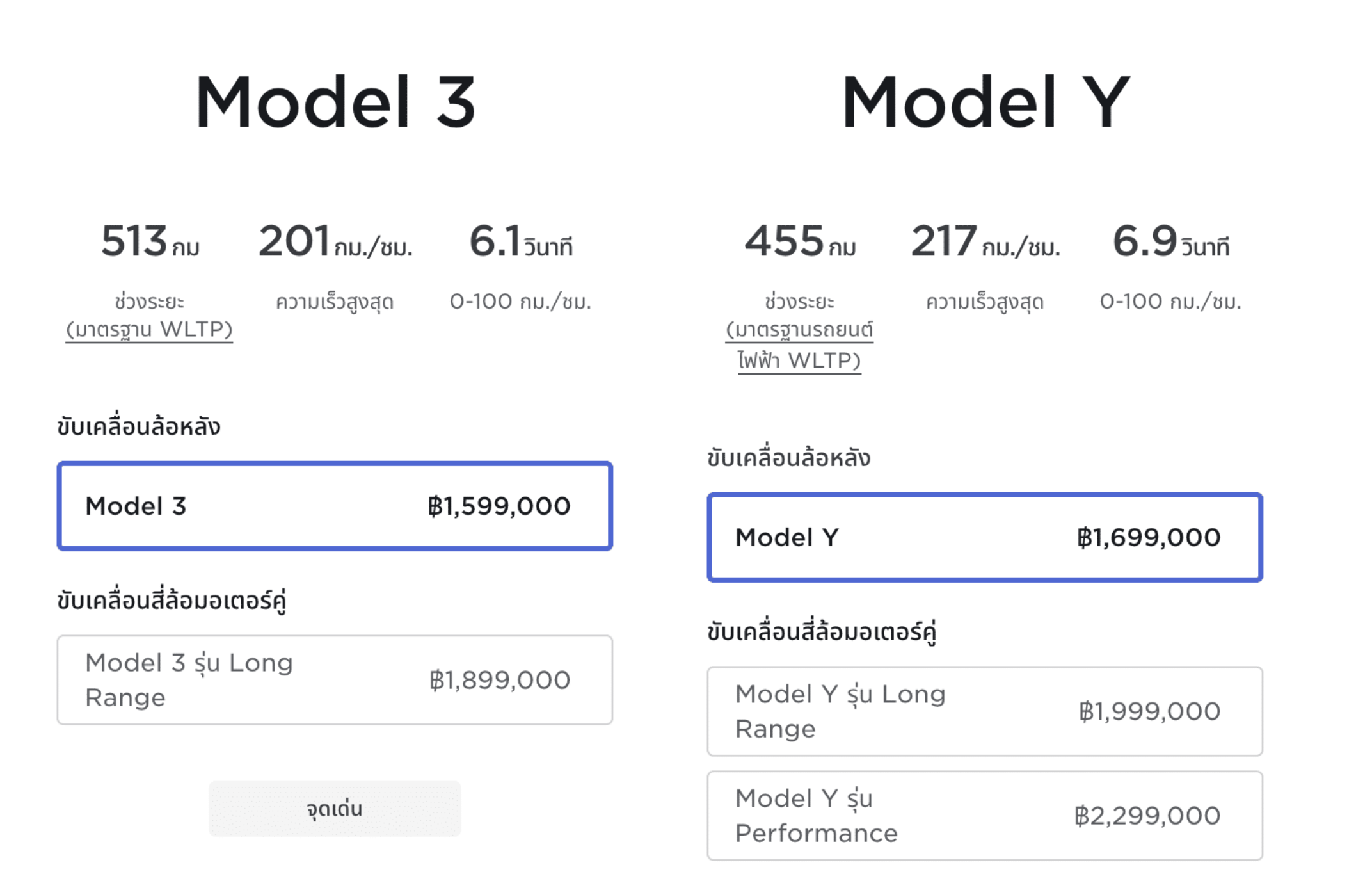Click the 6.1 วินาที acceleration figure
This screenshot has height=881, width=1372.
520,241
